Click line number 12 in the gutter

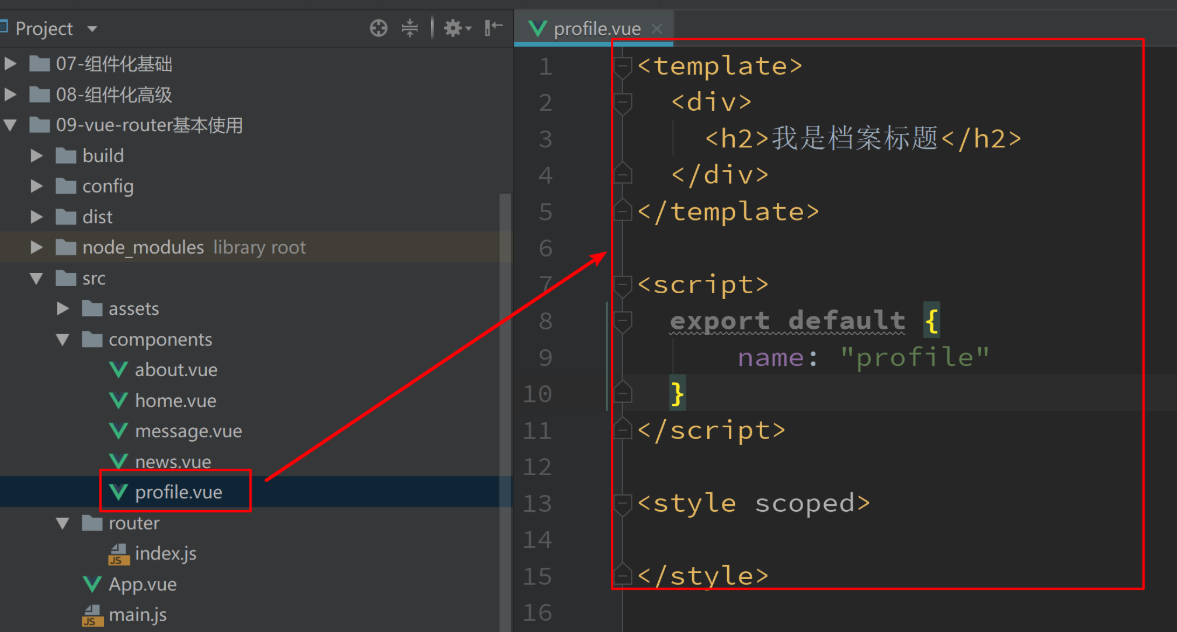(537, 467)
